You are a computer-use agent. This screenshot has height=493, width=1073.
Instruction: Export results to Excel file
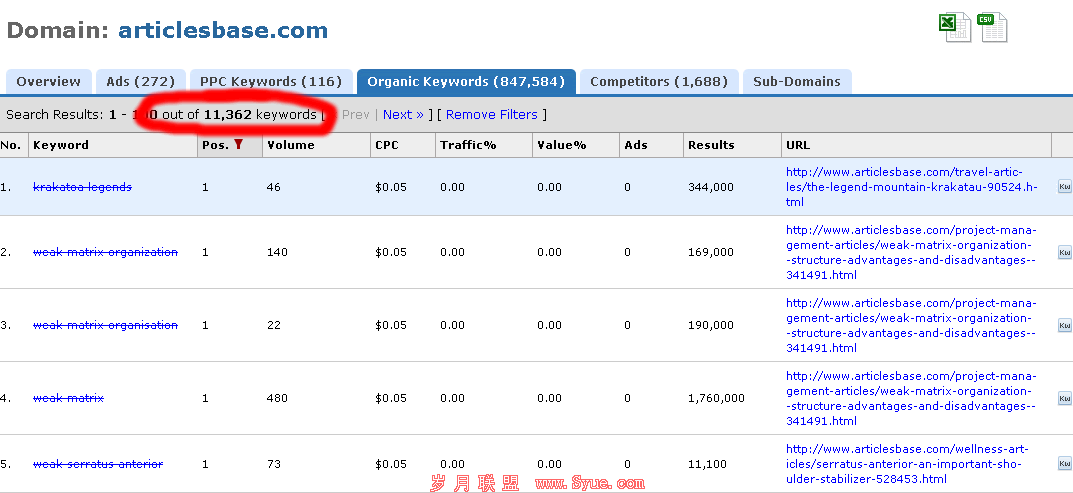[954, 27]
